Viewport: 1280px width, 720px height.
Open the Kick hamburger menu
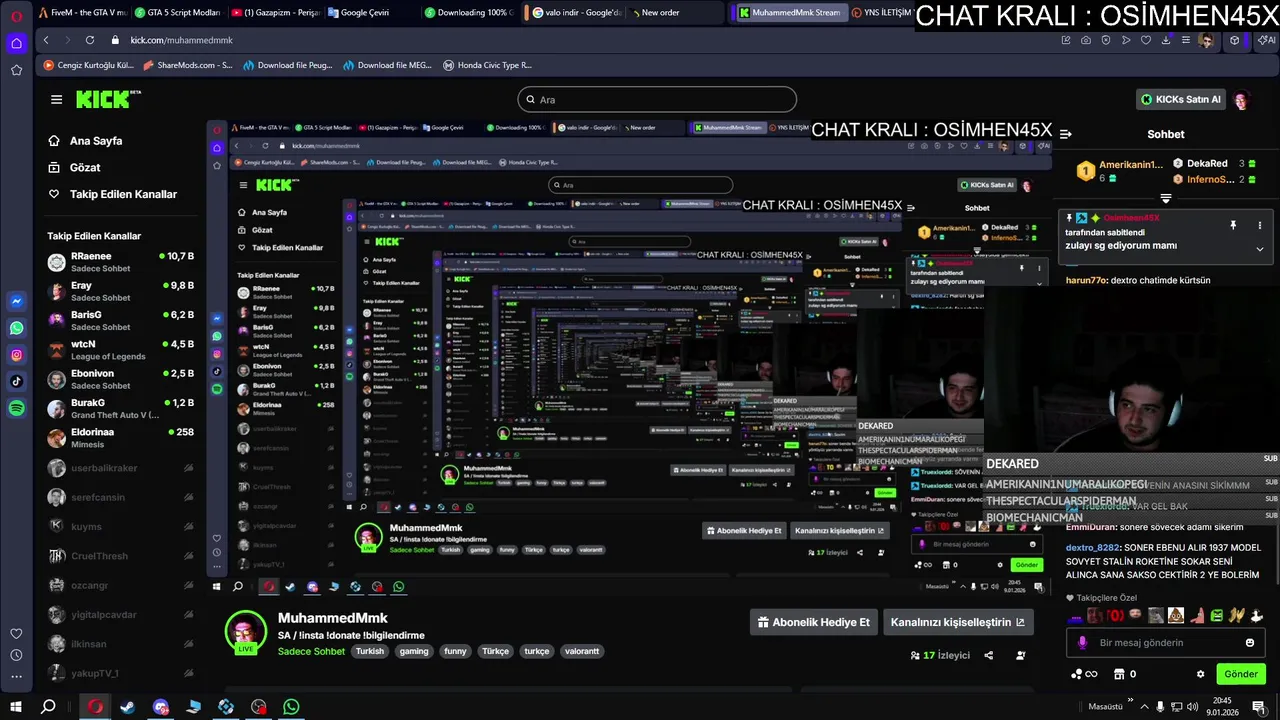click(56, 100)
